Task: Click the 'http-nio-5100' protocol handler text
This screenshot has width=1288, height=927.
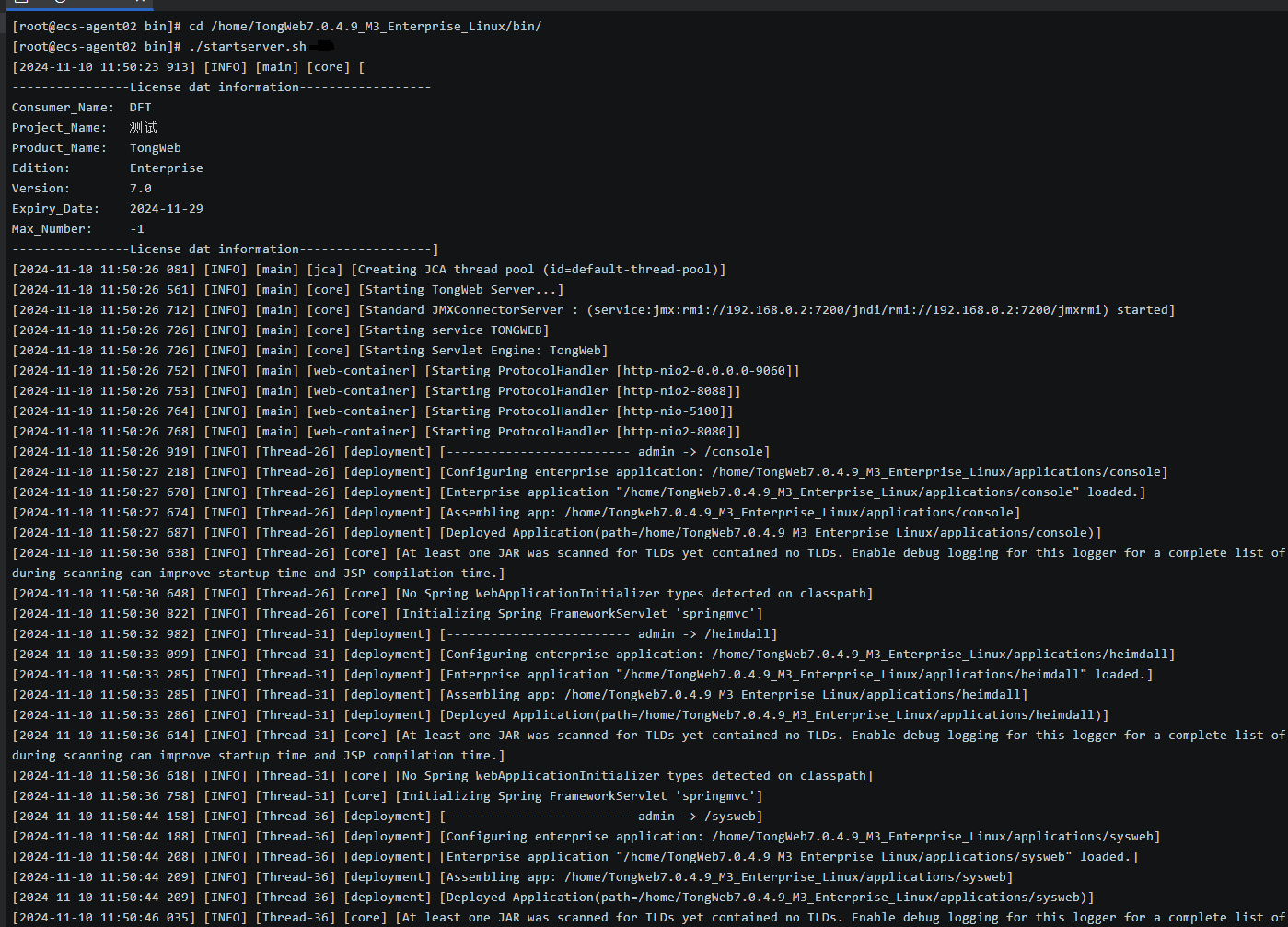Action: [671, 411]
